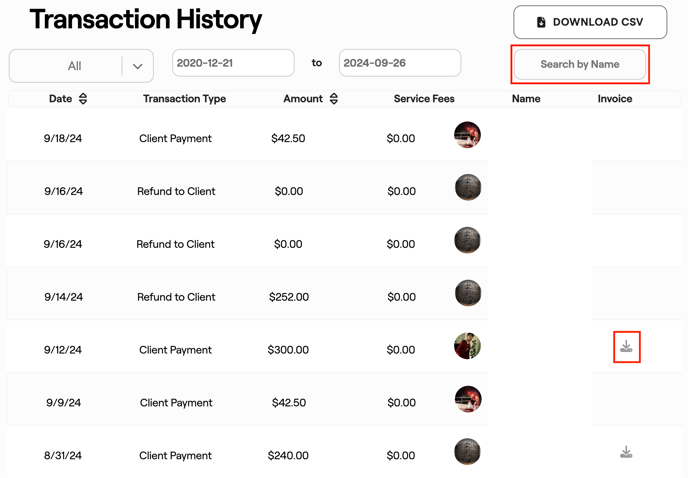Click avatar on 8/31/24 $240.00 payment row
This screenshot has height=478, width=688.
467,452
